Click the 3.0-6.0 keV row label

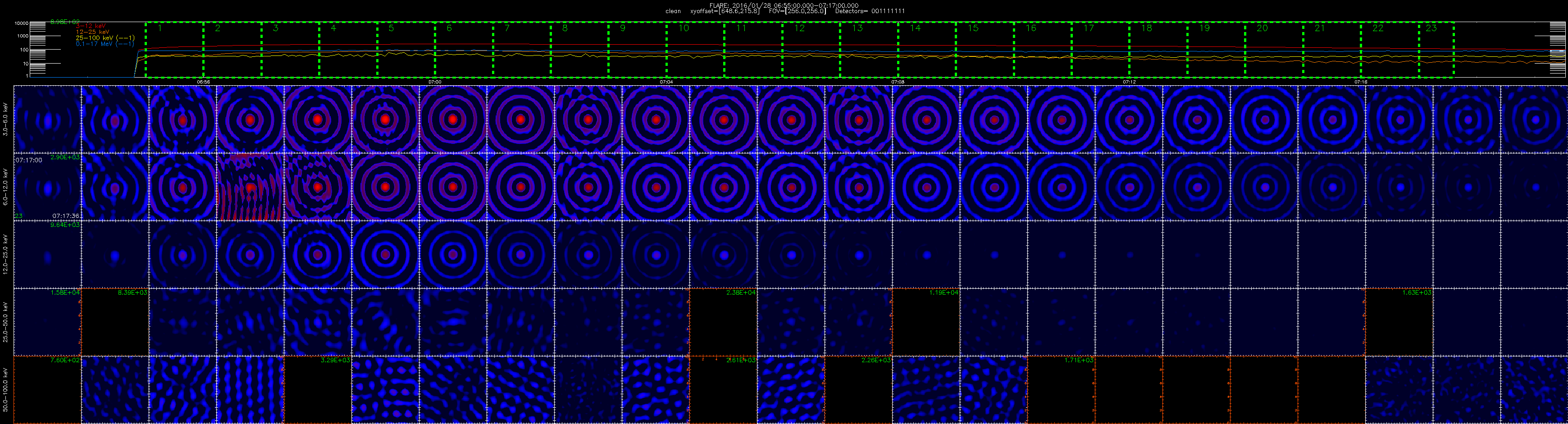(x=6, y=119)
